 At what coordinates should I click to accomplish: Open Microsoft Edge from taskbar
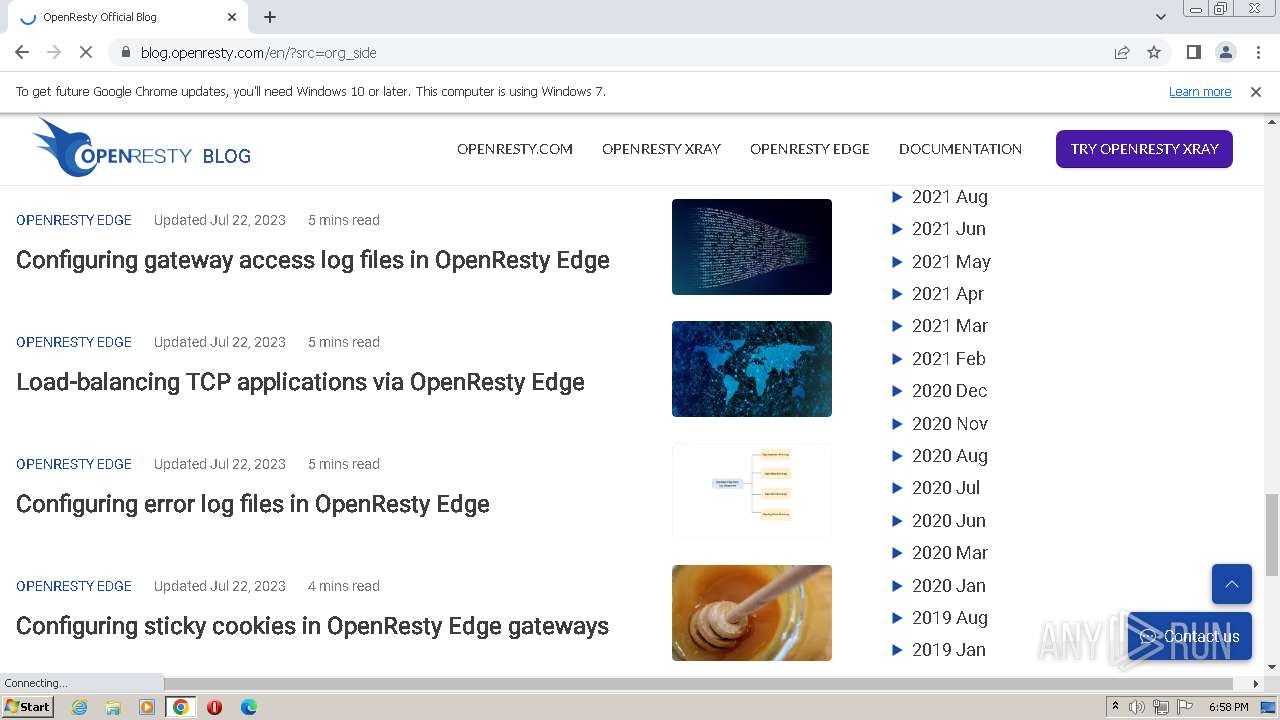[x=249, y=707]
